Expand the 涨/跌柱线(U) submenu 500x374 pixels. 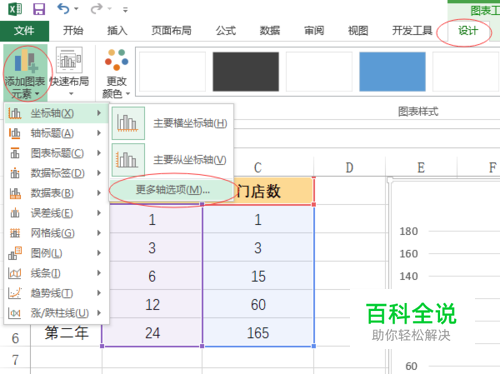pos(56,313)
